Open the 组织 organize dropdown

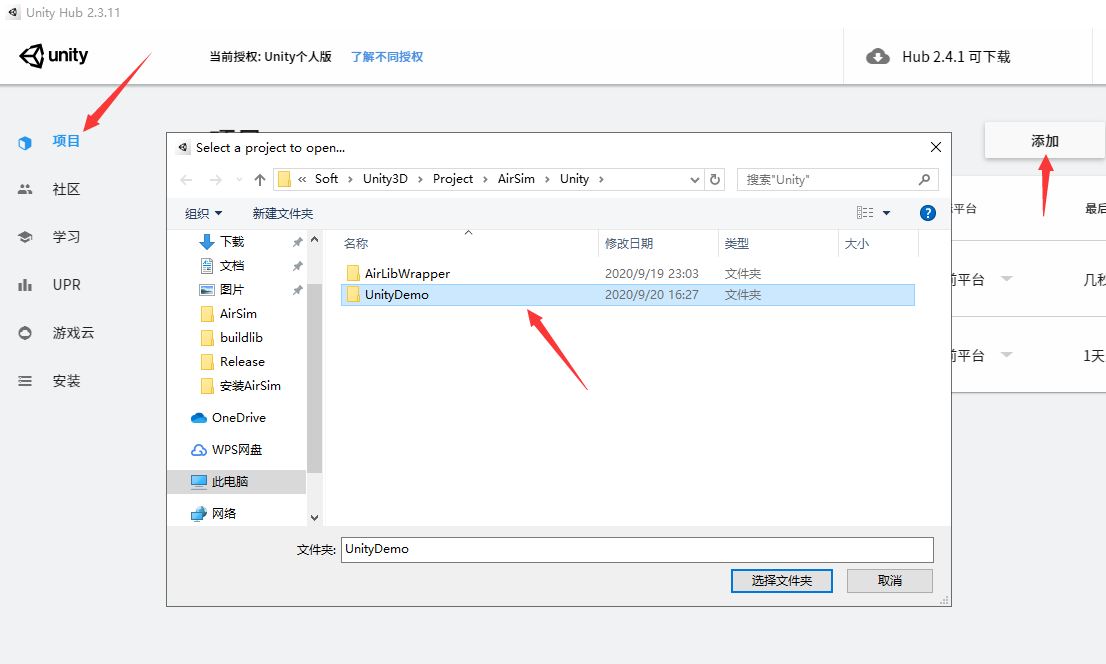tap(203, 213)
